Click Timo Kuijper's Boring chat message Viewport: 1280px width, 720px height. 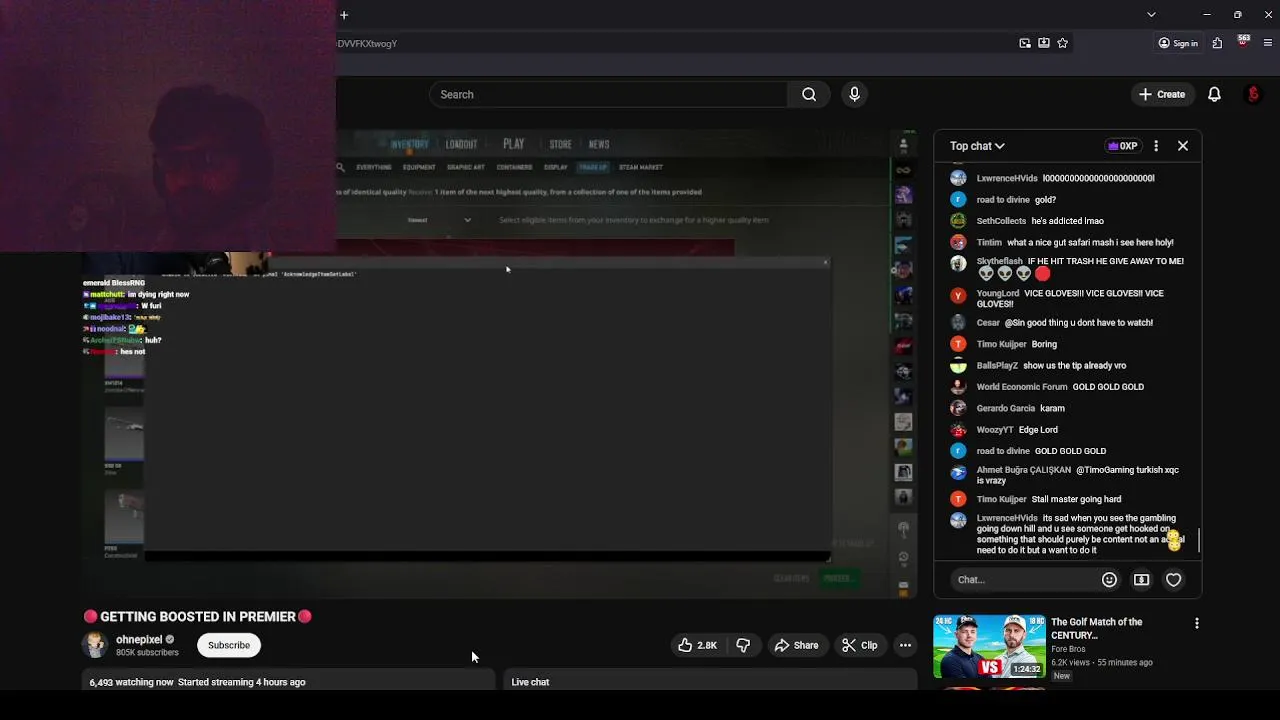click(x=1066, y=344)
